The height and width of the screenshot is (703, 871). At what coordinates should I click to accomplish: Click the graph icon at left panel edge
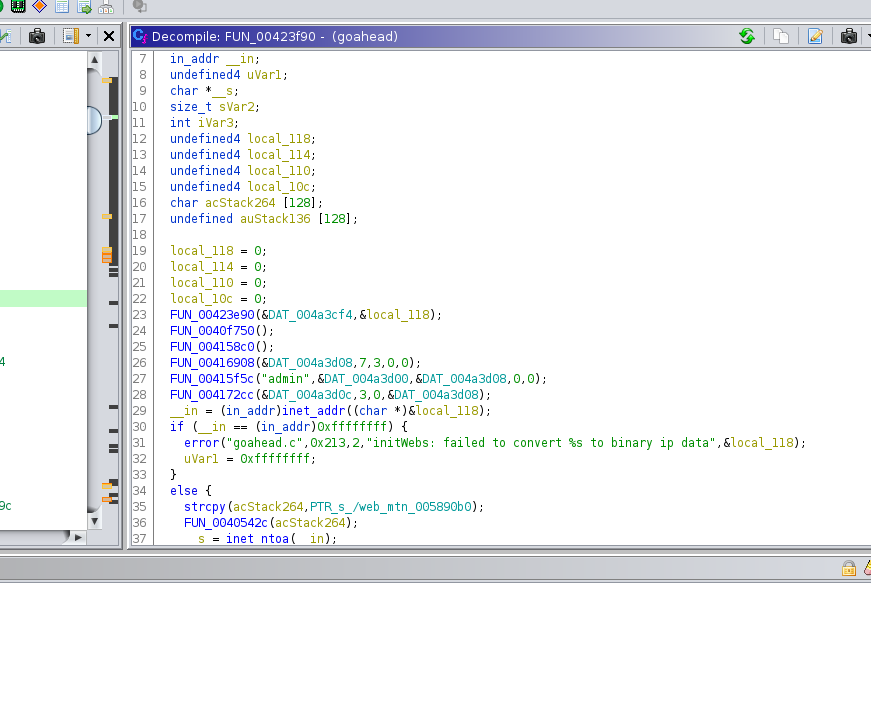(5, 37)
